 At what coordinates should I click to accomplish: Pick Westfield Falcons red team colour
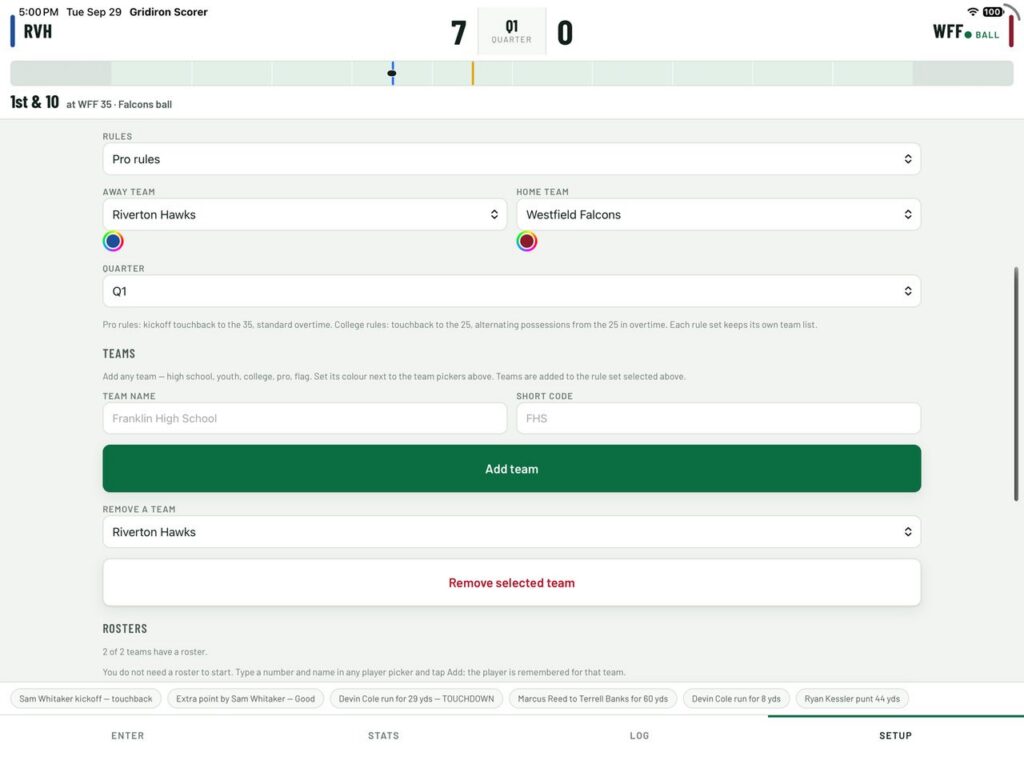(x=527, y=242)
